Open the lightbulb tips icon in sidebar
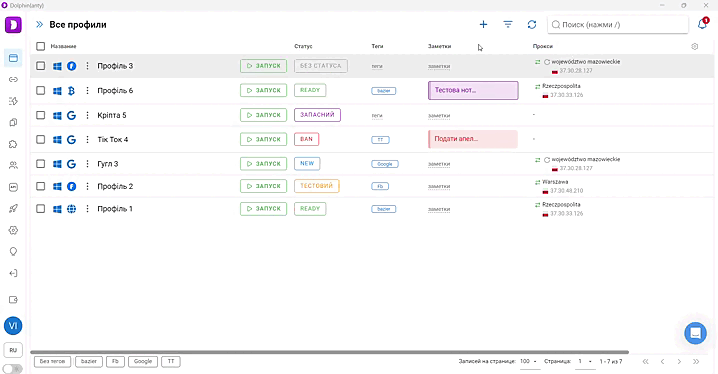Screen dimensions: 718x374 (x=13, y=252)
